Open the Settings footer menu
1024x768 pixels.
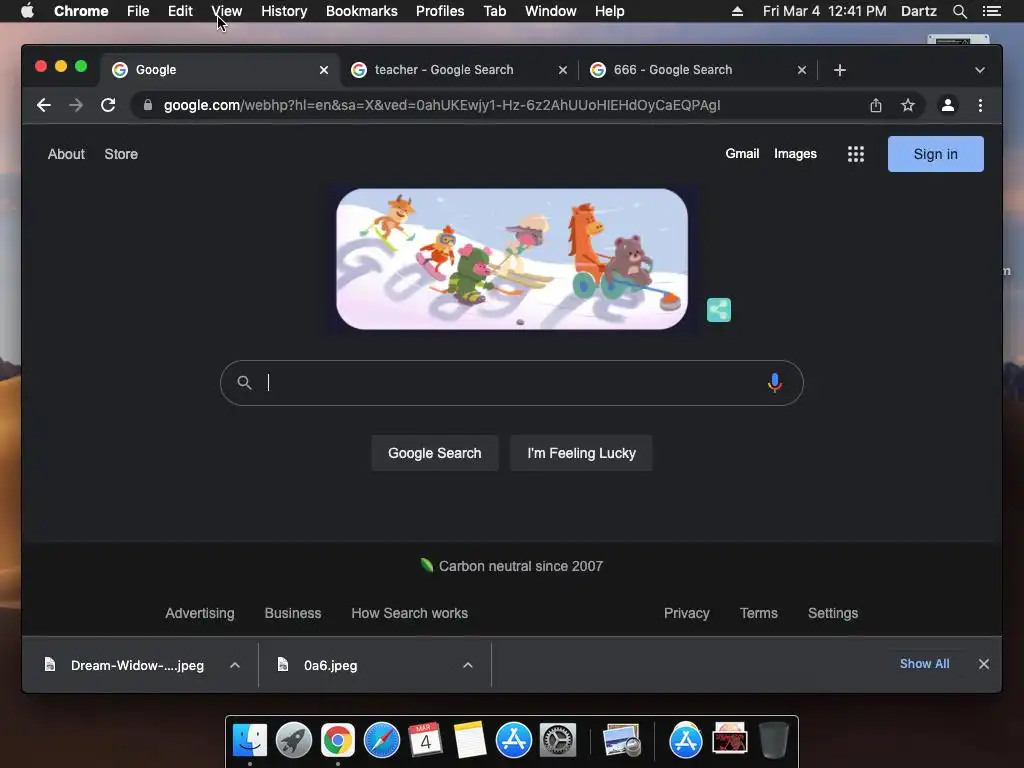833,613
